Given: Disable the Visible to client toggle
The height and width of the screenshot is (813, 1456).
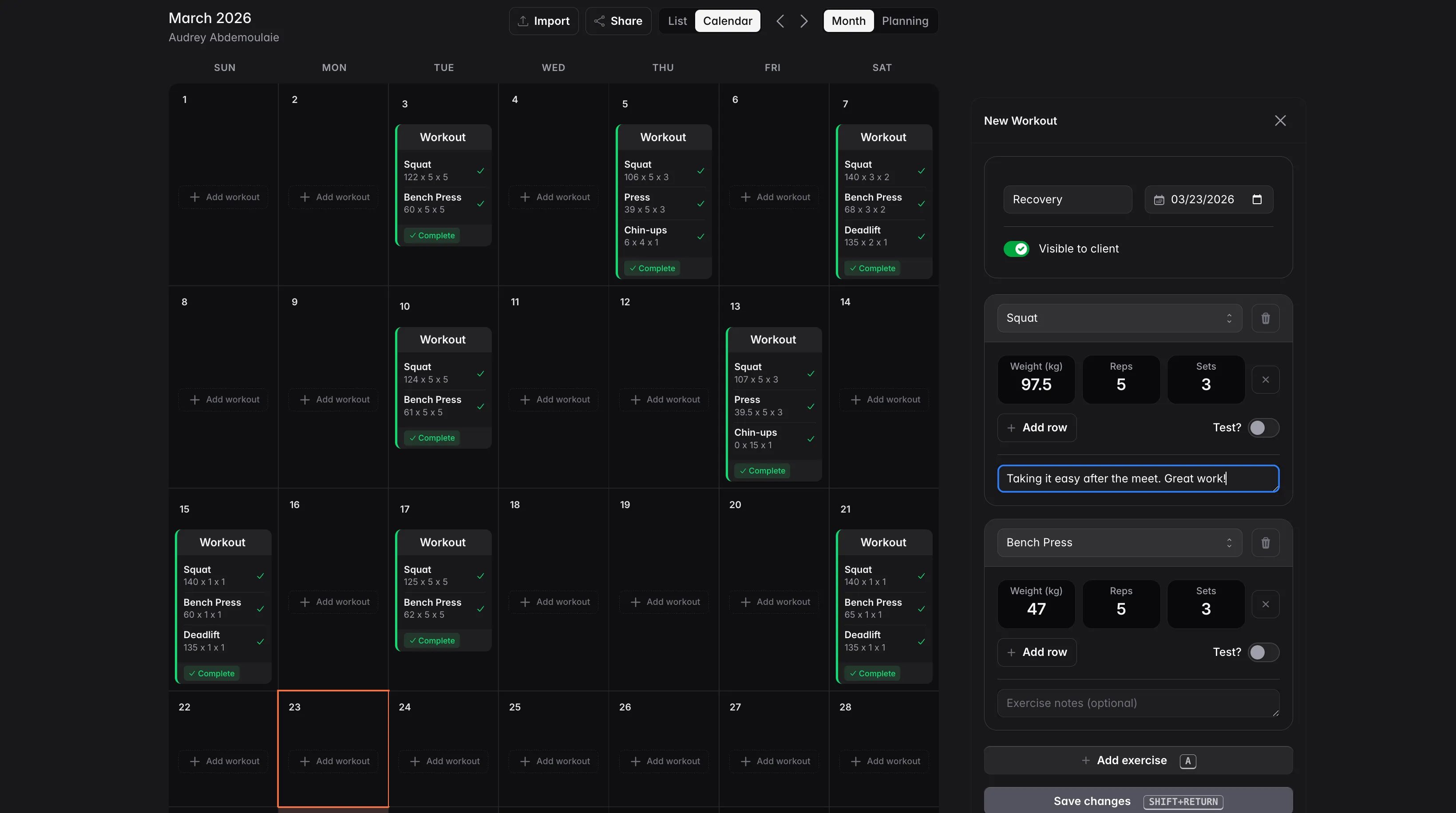Looking at the screenshot, I should point(1016,249).
